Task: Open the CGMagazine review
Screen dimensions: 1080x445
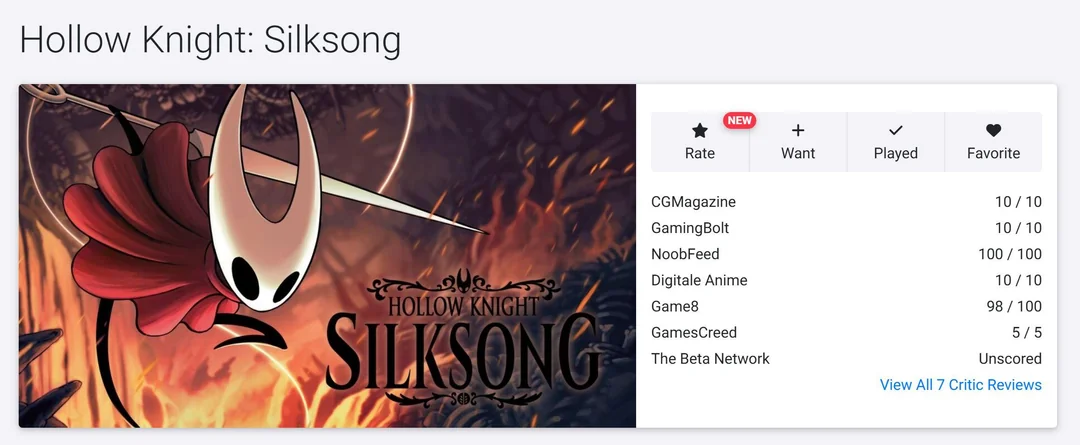Action: pyautogui.click(x=847, y=202)
